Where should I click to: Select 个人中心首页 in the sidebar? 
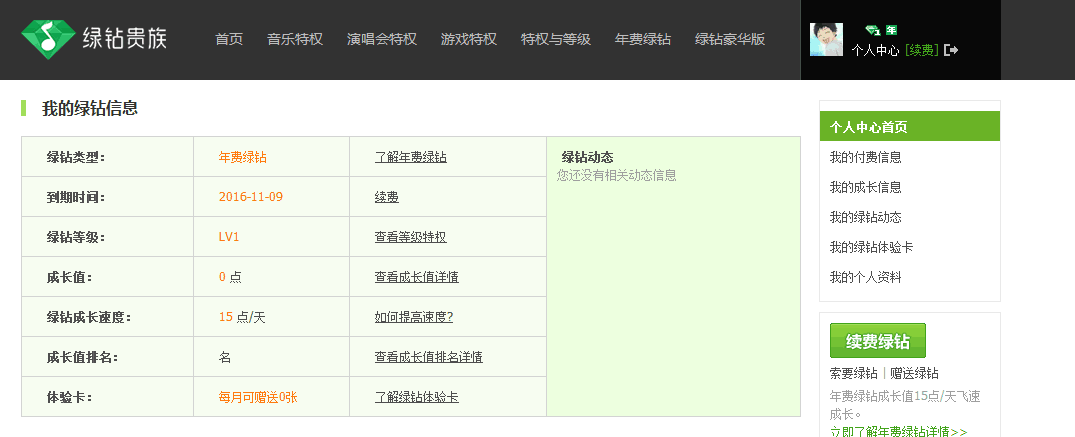tap(910, 126)
